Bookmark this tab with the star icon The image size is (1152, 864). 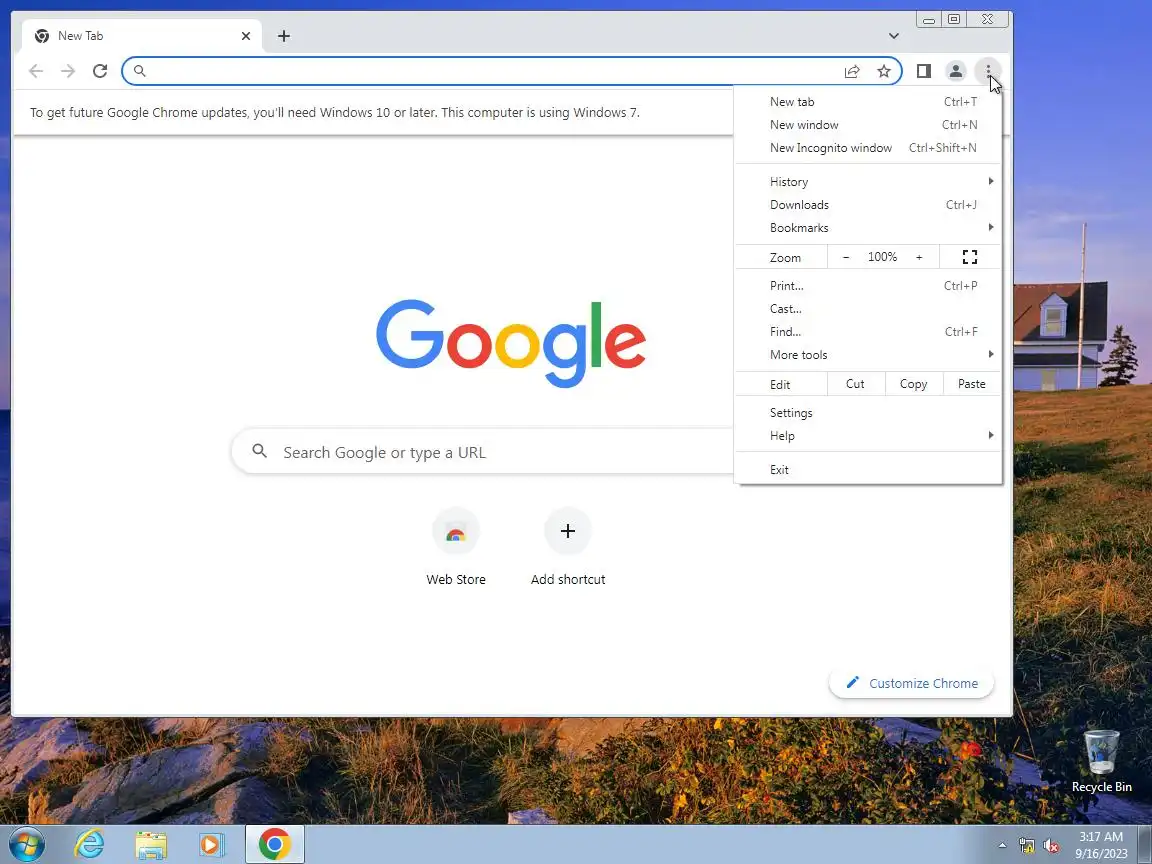884,71
